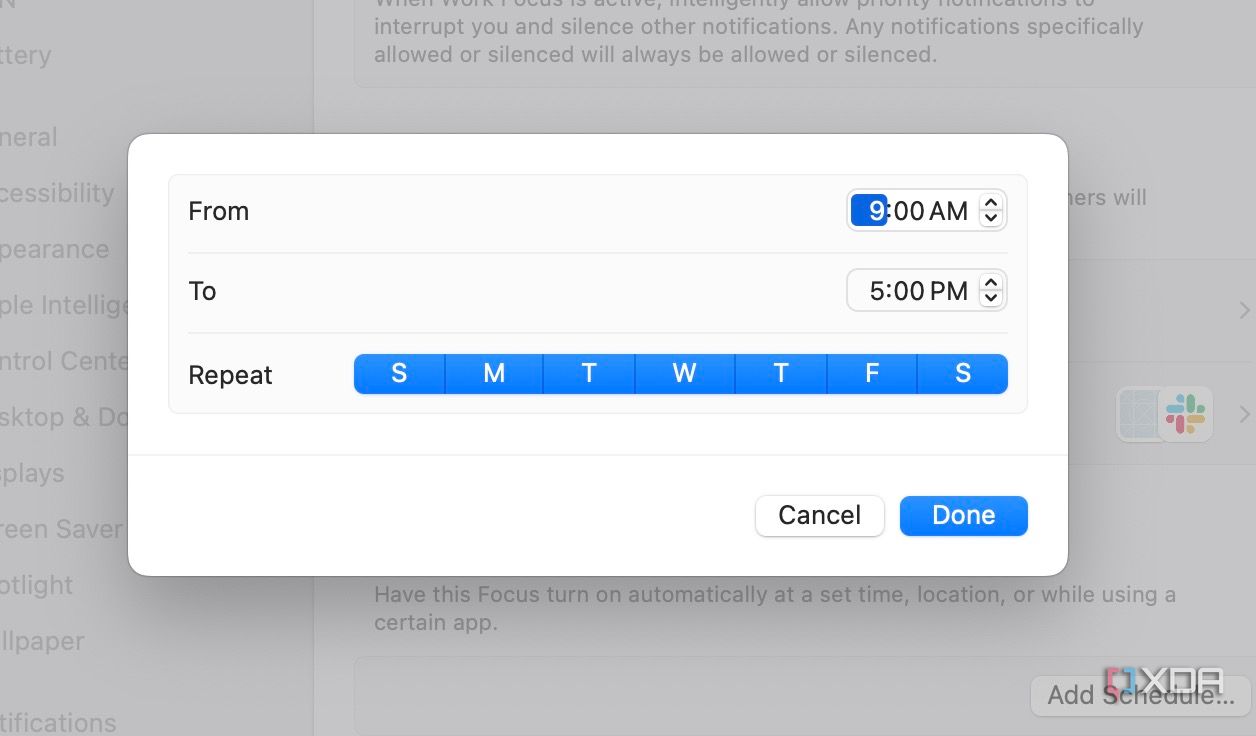The image size is (1256, 736).
Task: Click the "To" label
Action: 202,291
